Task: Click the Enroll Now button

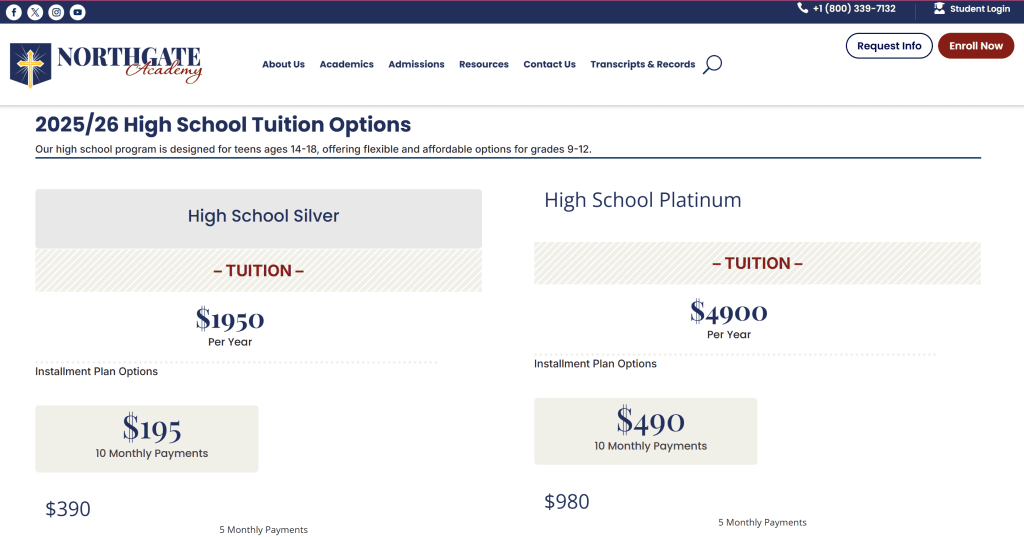Action: pyautogui.click(x=975, y=46)
